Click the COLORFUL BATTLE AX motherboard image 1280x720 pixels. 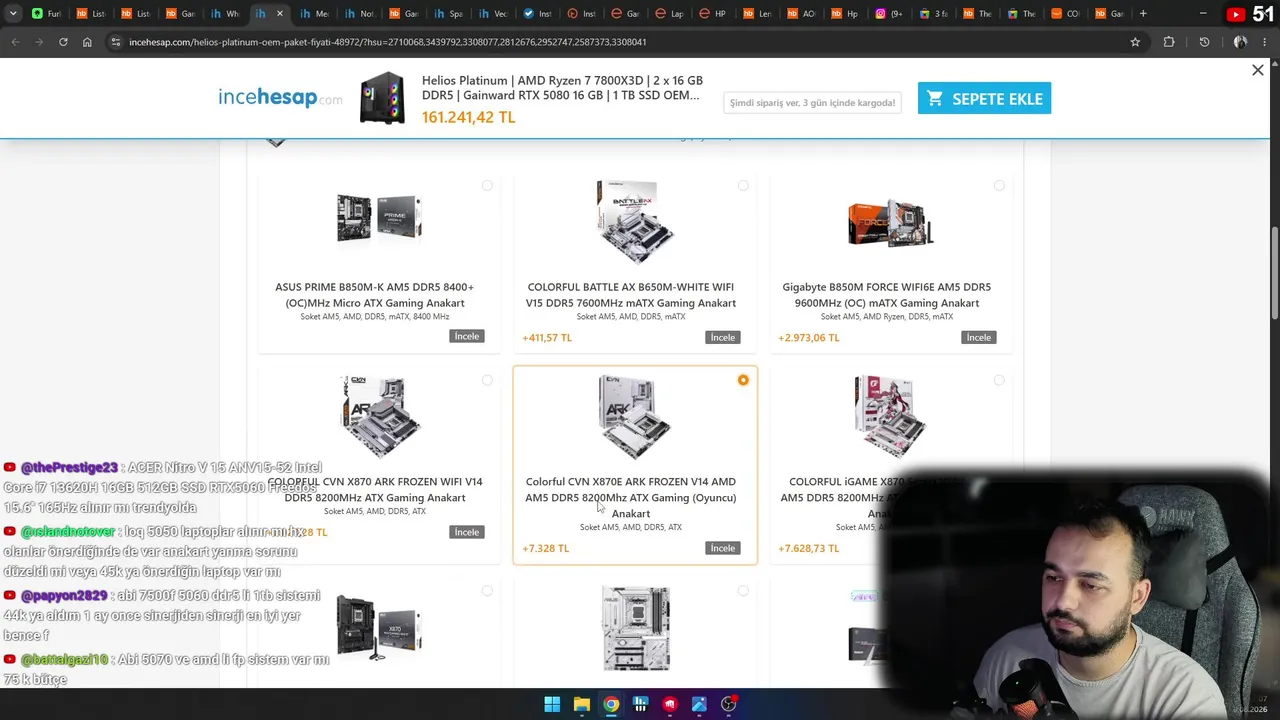tap(635, 222)
